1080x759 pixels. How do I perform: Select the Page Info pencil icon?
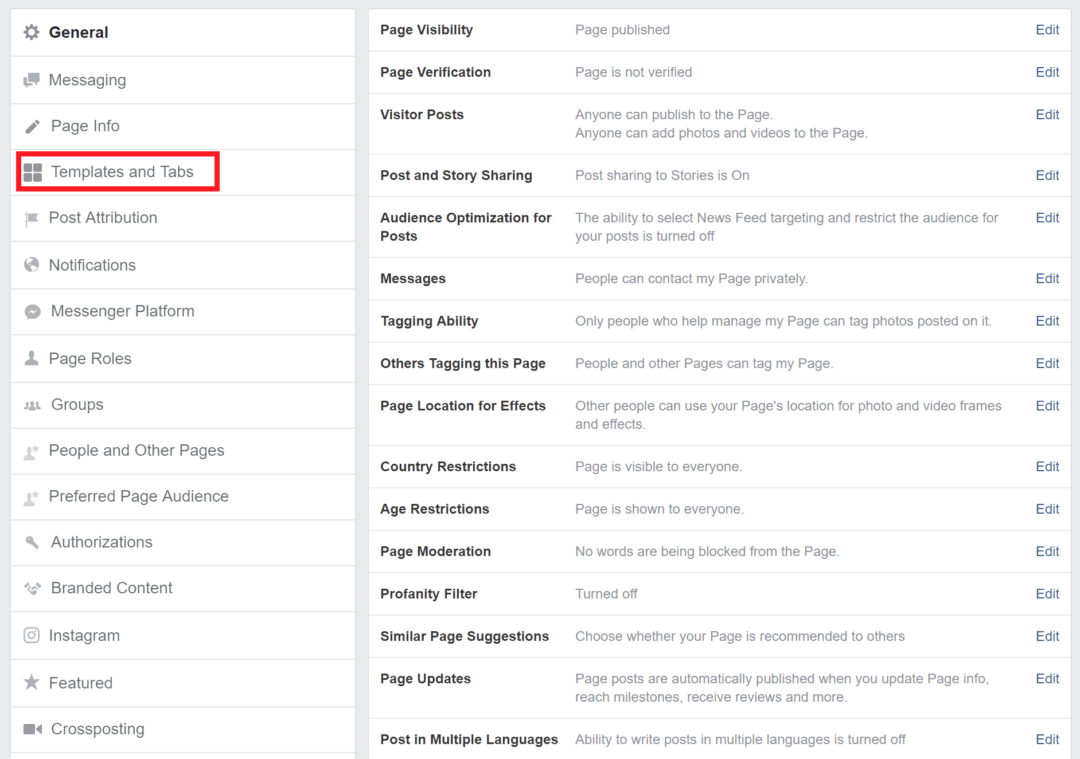[31, 126]
